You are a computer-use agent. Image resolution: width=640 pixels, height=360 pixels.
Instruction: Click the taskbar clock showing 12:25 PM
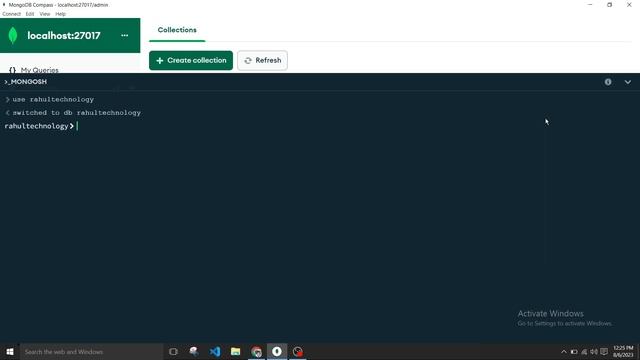tap(623, 351)
